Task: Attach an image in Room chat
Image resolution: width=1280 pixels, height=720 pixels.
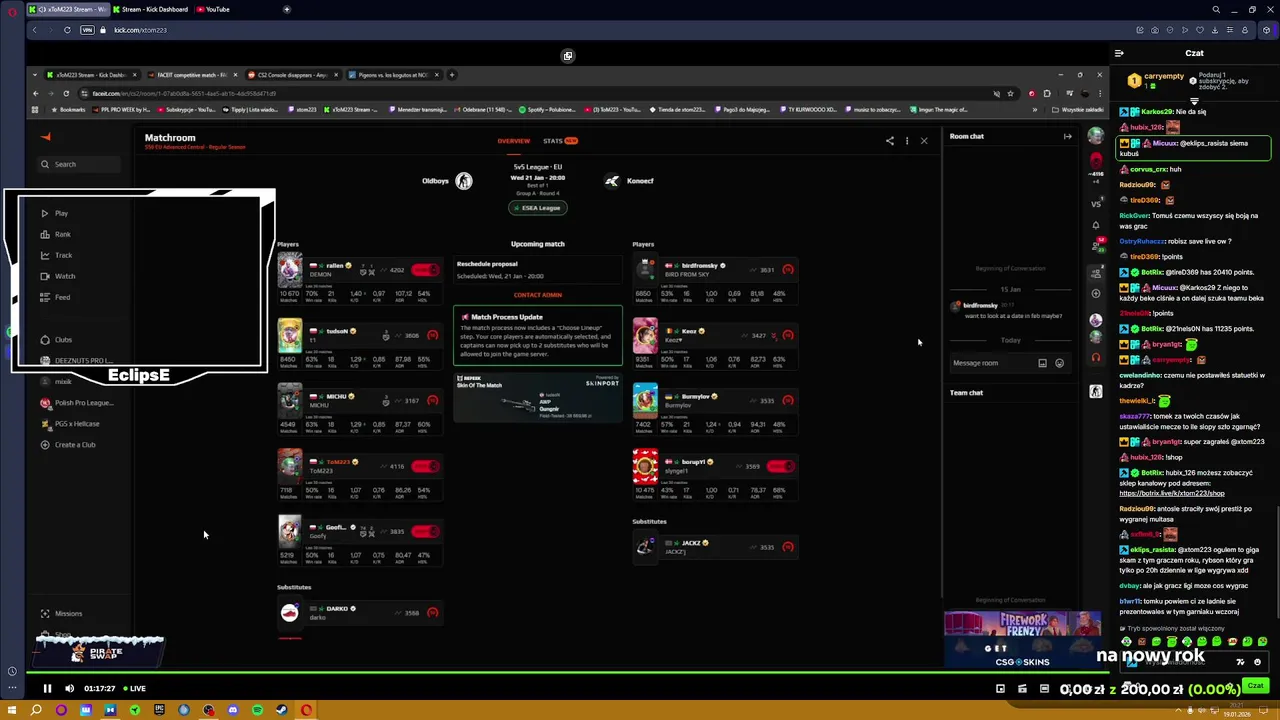Action: tap(1042, 363)
